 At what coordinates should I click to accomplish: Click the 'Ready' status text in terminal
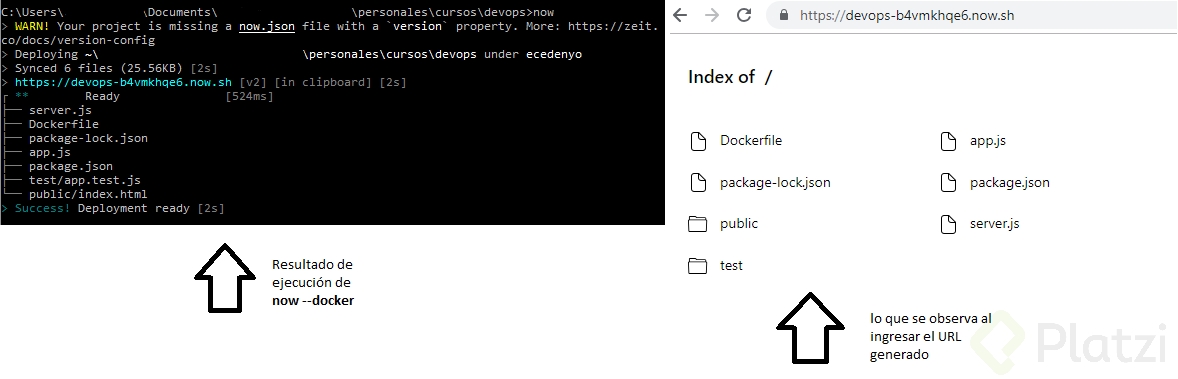[x=102, y=96]
